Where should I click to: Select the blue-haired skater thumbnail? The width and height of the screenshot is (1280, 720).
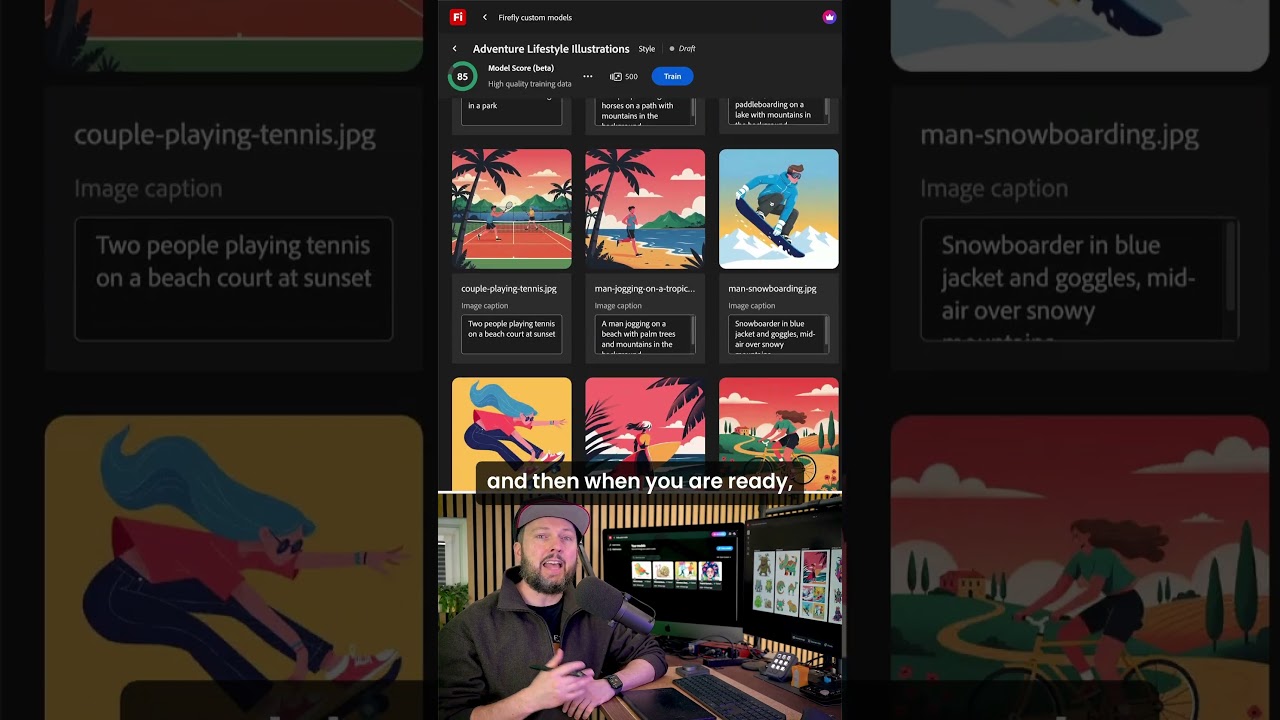pos(512,433)
